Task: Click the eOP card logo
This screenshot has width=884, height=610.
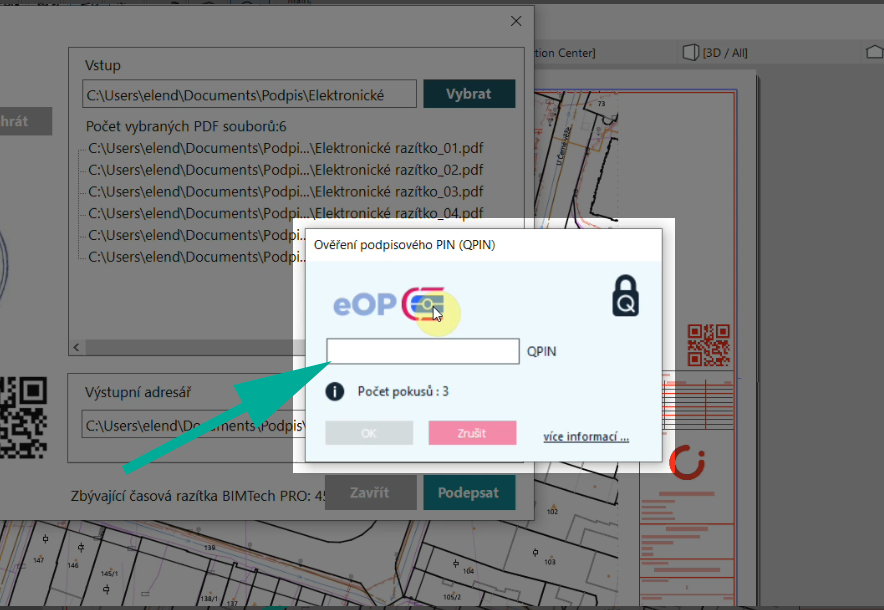Action: click(389, 304)
